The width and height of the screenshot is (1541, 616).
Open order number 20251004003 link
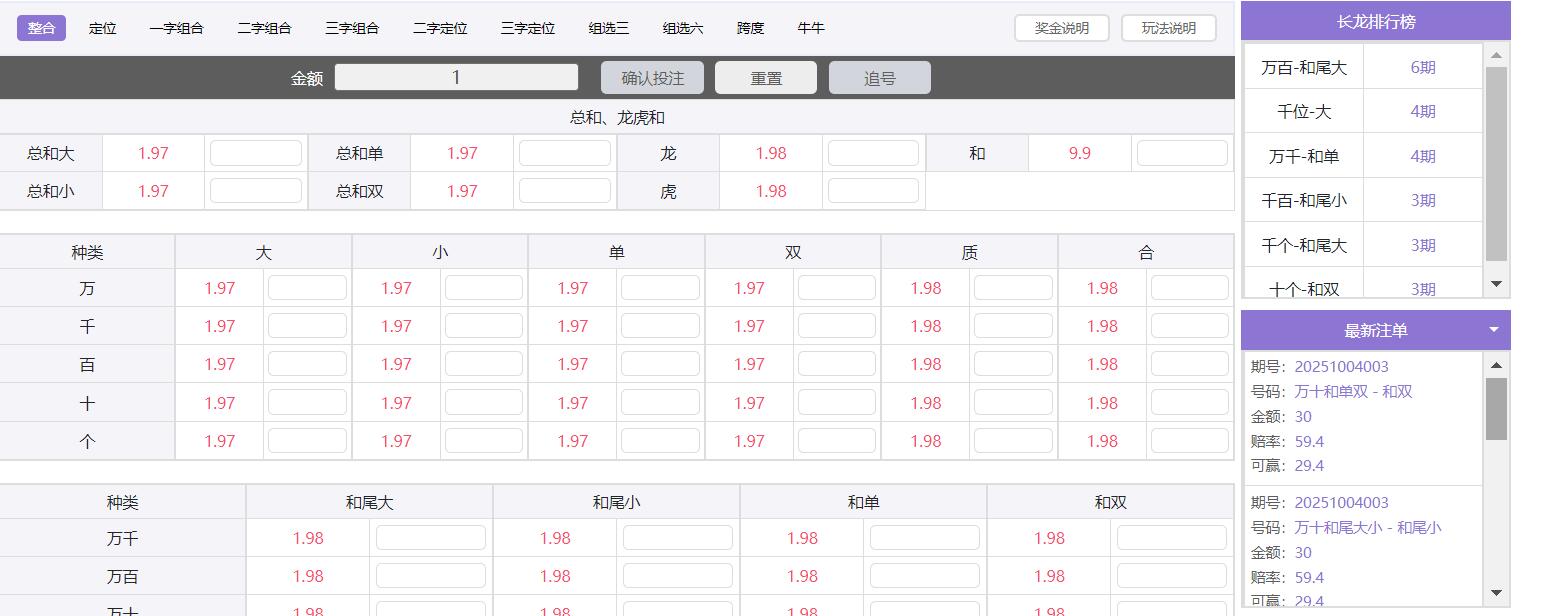click(1342, 366)
